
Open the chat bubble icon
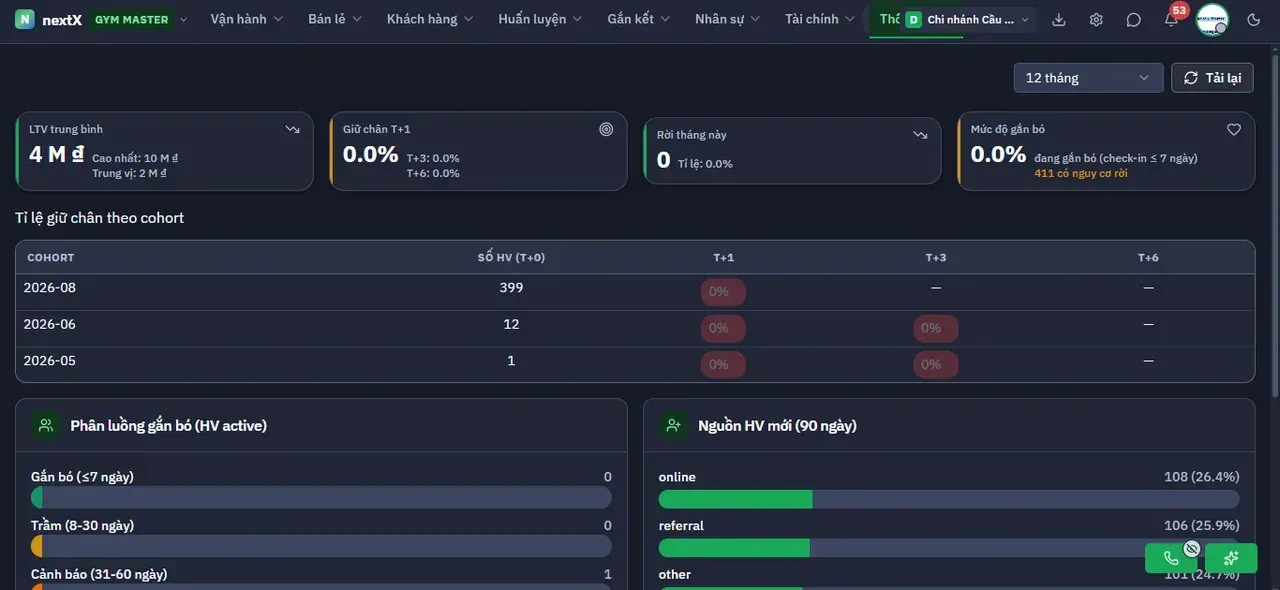coord(1133,20)
